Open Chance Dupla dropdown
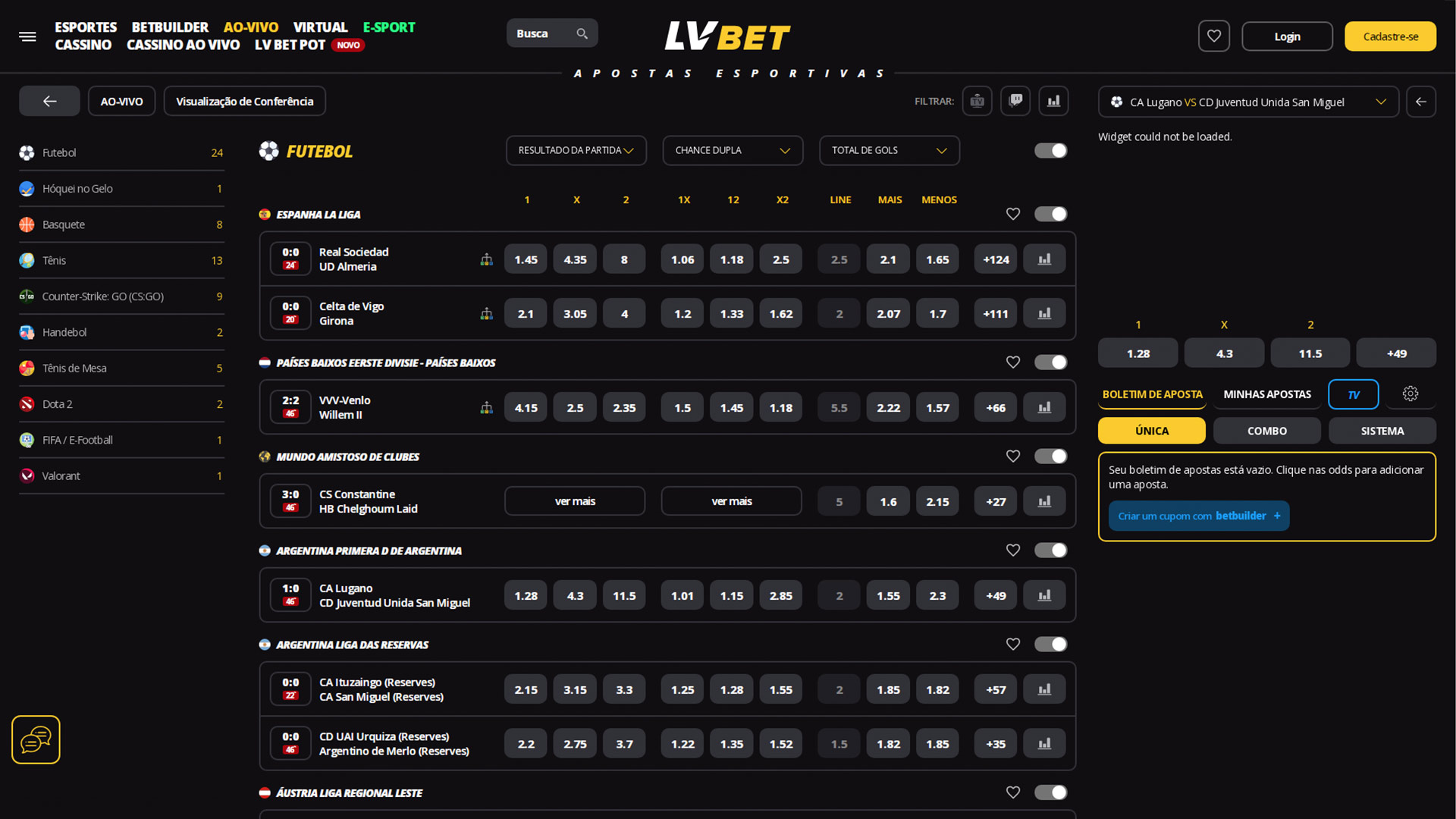The height and width of the screenshot is (819, 1456). coord(733,150)
